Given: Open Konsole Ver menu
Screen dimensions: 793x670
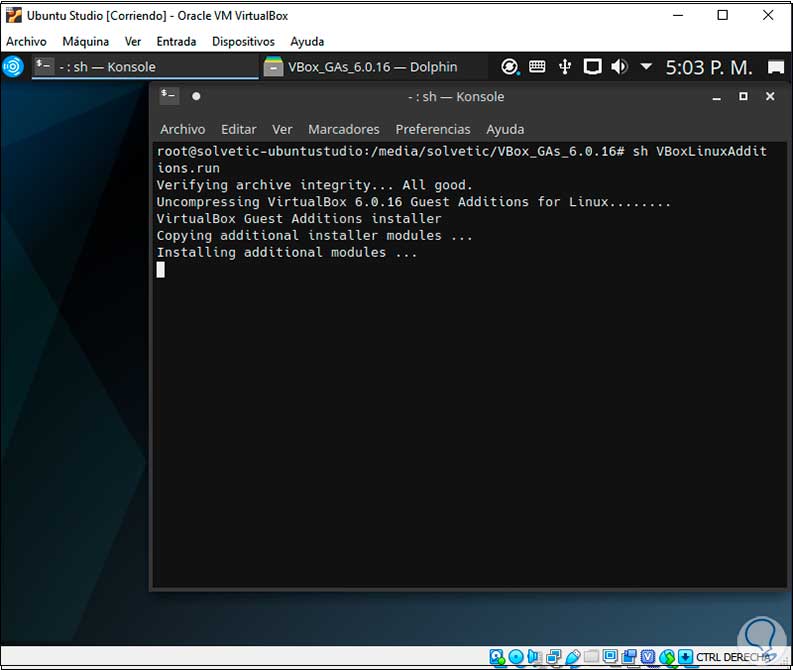Looking at the screenshot, I should pos(282,129).
